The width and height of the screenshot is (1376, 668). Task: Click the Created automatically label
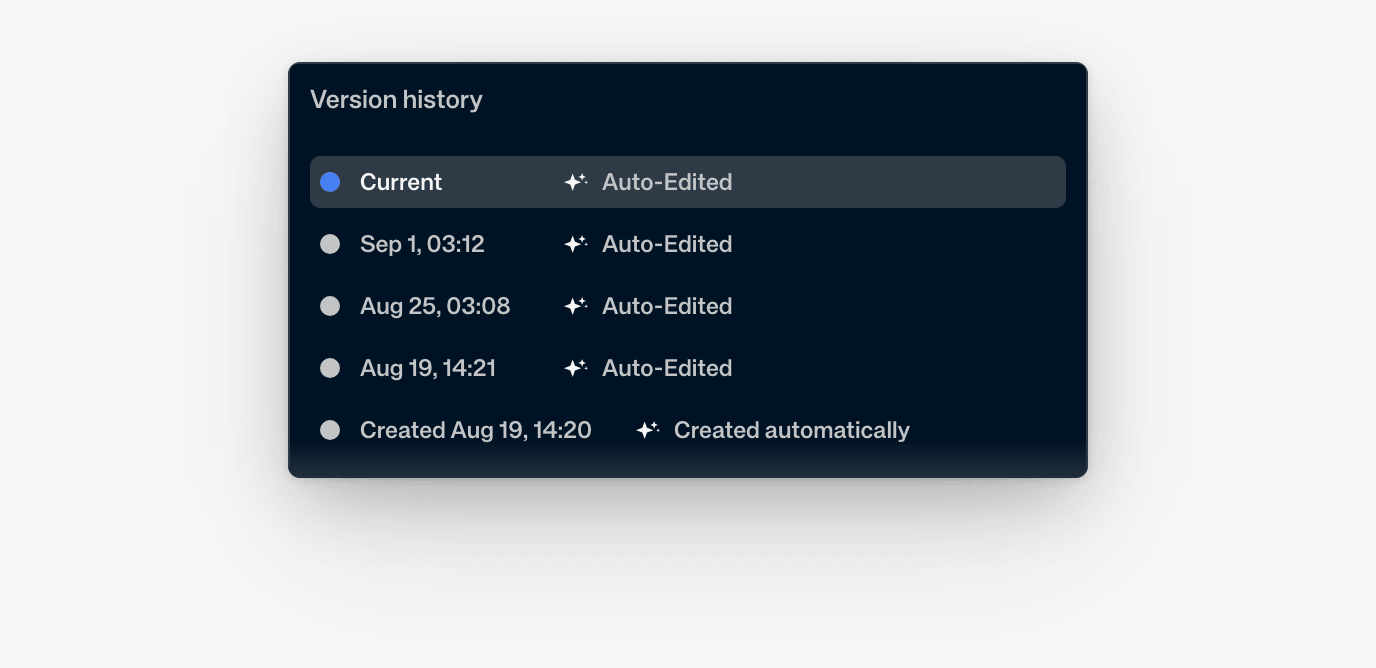(792, 430)
